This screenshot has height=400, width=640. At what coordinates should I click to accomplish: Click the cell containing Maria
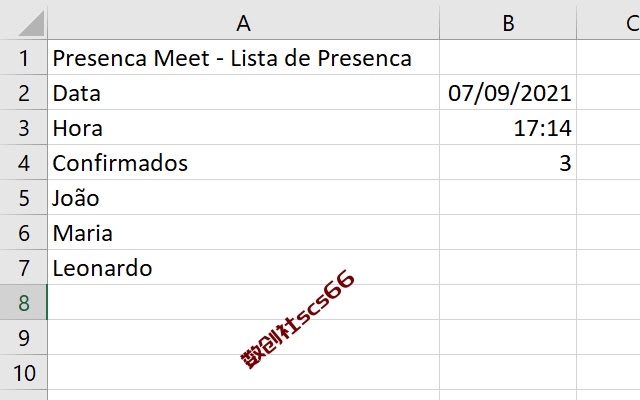point(243,232)
